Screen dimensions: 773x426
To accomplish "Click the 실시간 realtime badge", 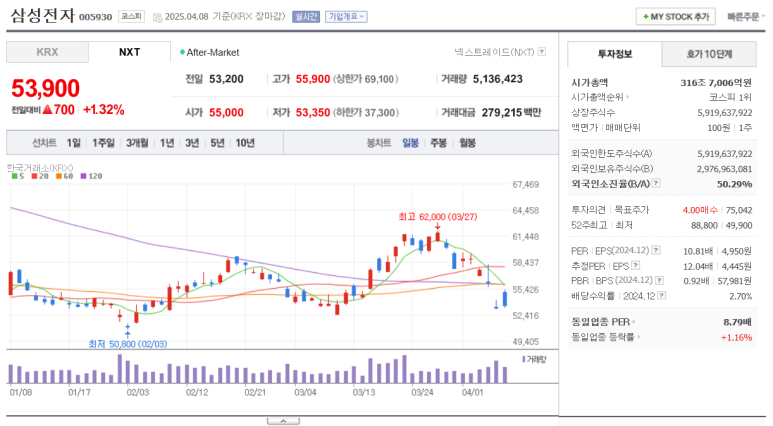I will [x=306, y=17].
